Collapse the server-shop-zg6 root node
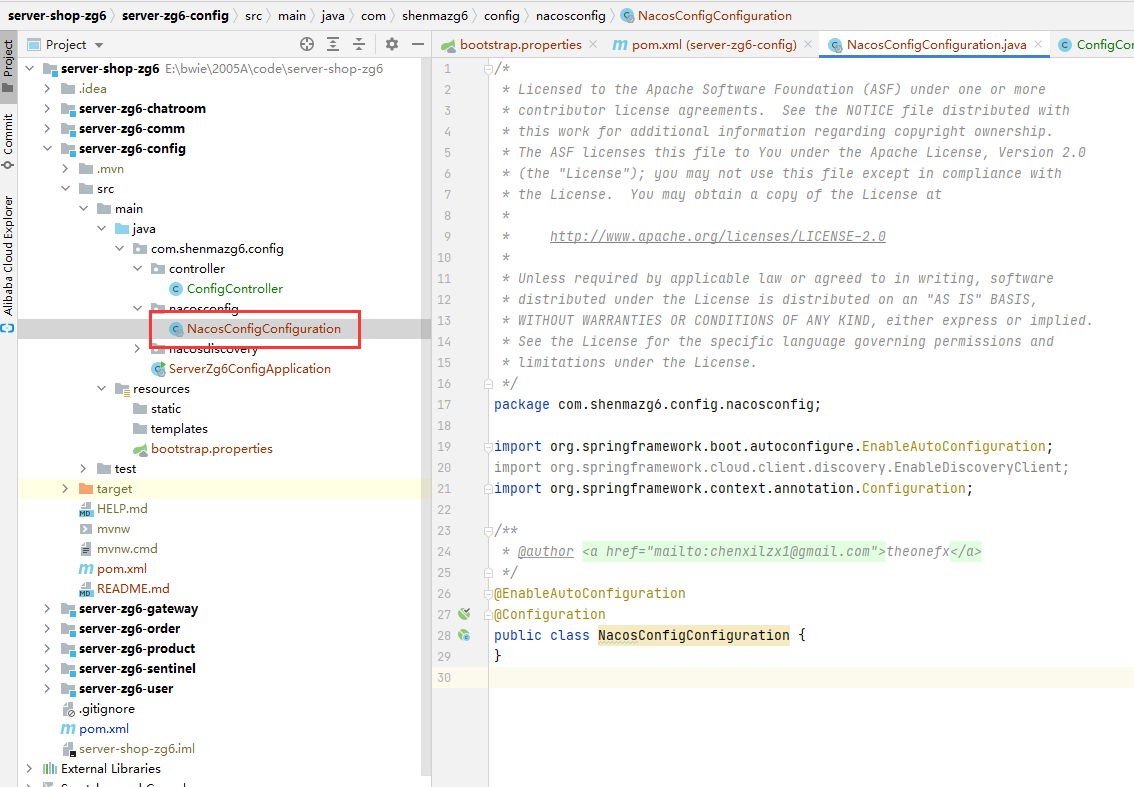Screen dimensions: 1134x787 30,69
